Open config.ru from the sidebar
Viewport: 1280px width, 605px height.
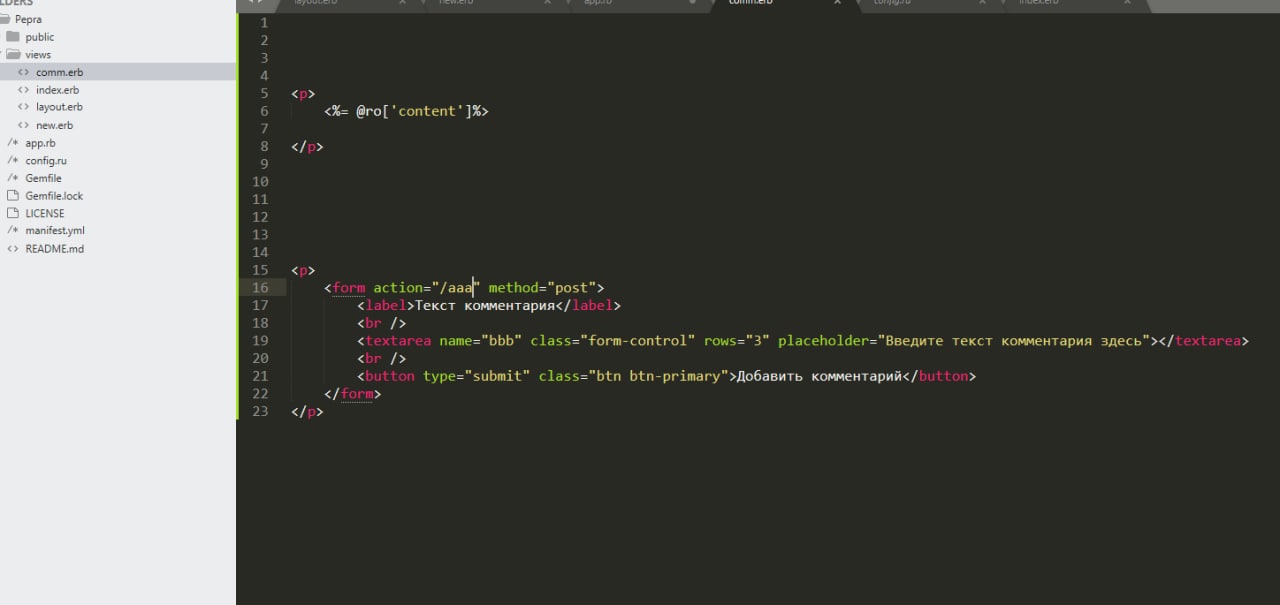tap(46, 160)
